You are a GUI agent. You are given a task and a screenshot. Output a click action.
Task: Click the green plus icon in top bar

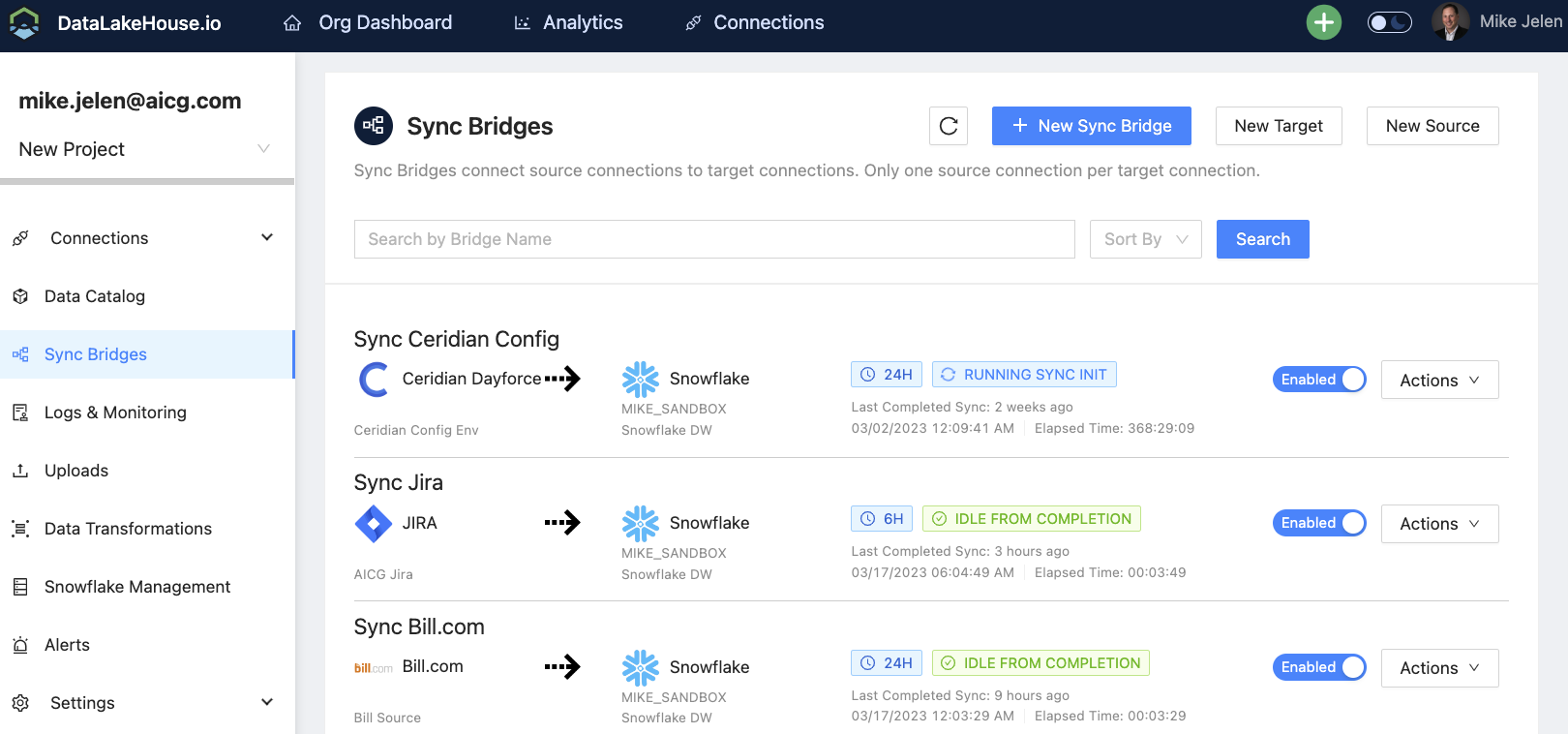pos(1323,22)
